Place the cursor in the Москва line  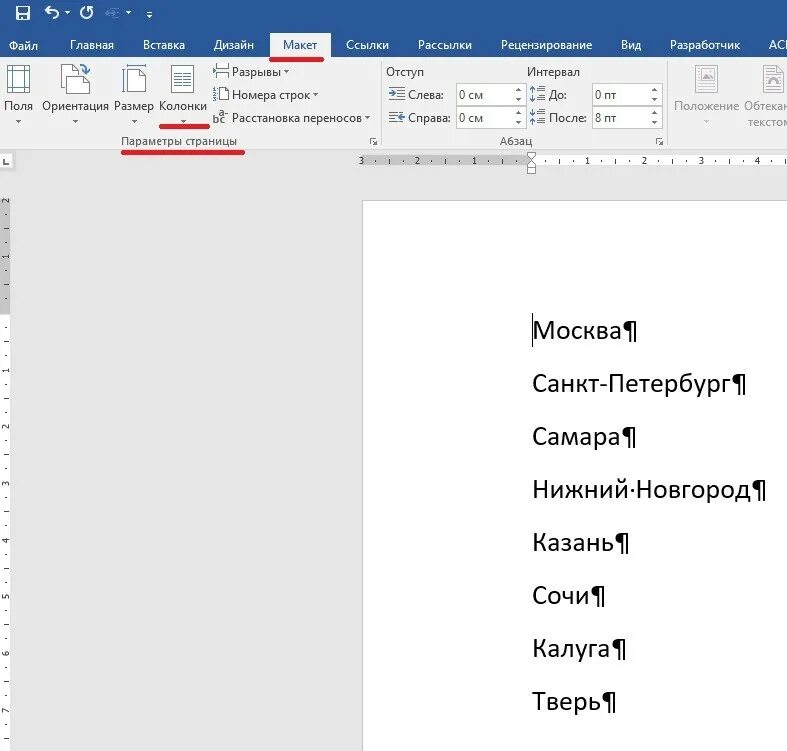coord(585,331)
